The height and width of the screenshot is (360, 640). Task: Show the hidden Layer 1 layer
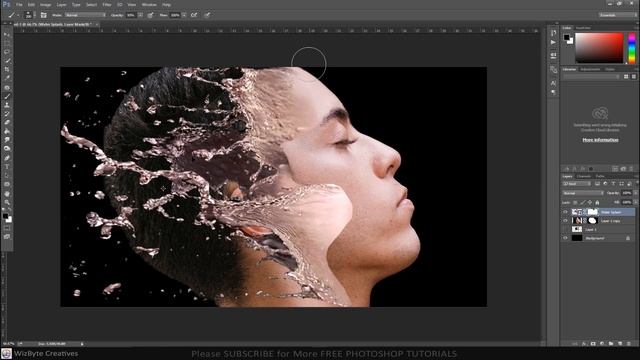(565, 229)
